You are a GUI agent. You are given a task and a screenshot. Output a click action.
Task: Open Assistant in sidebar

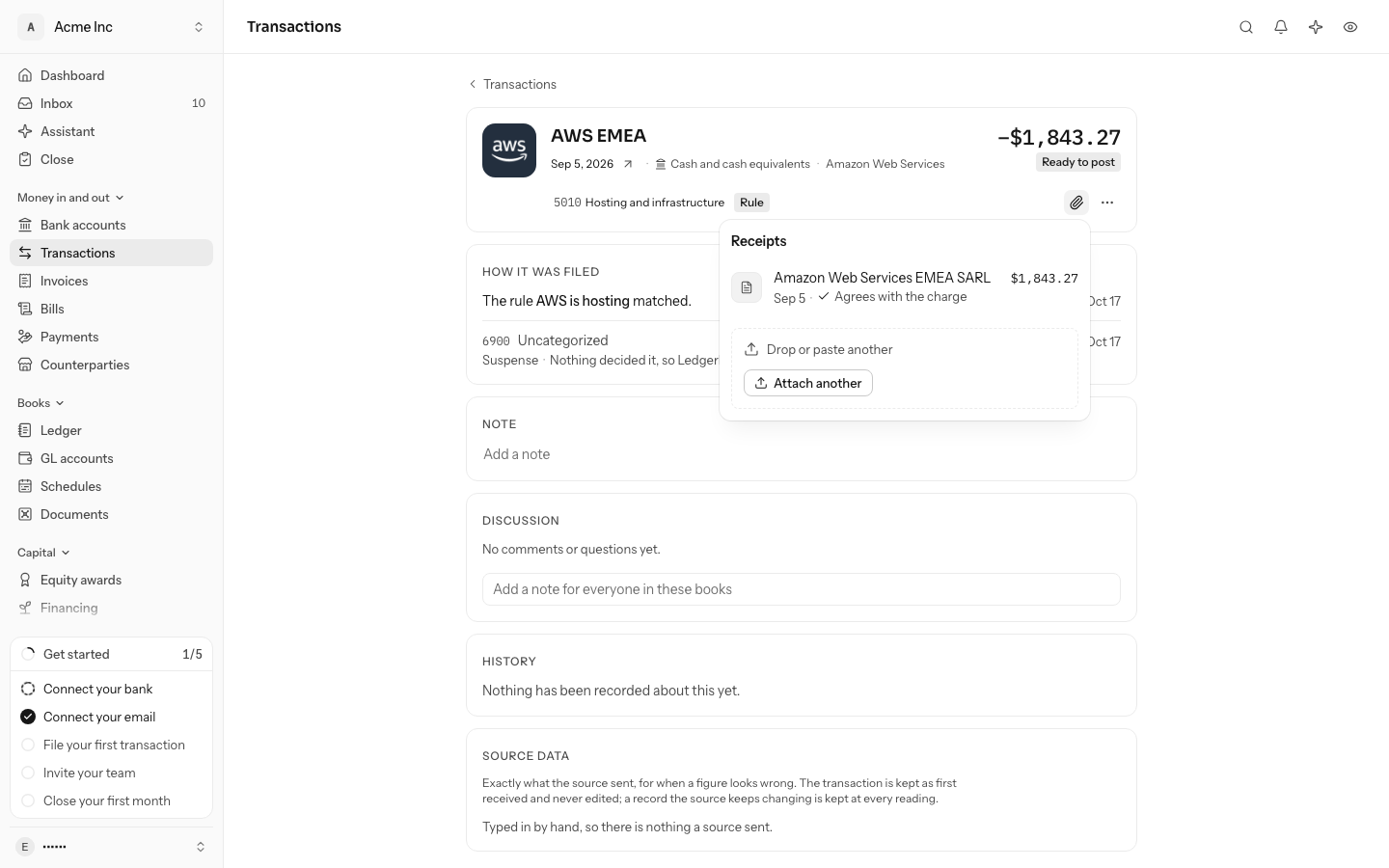click(x=112, y=131)
